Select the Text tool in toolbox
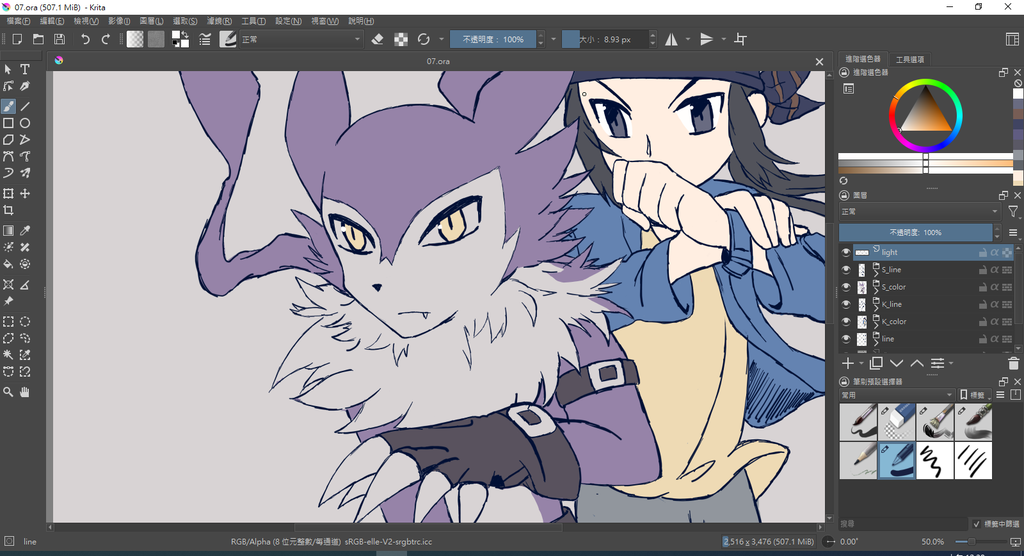This screenshot has width=1024, height=556. [25, 69]
